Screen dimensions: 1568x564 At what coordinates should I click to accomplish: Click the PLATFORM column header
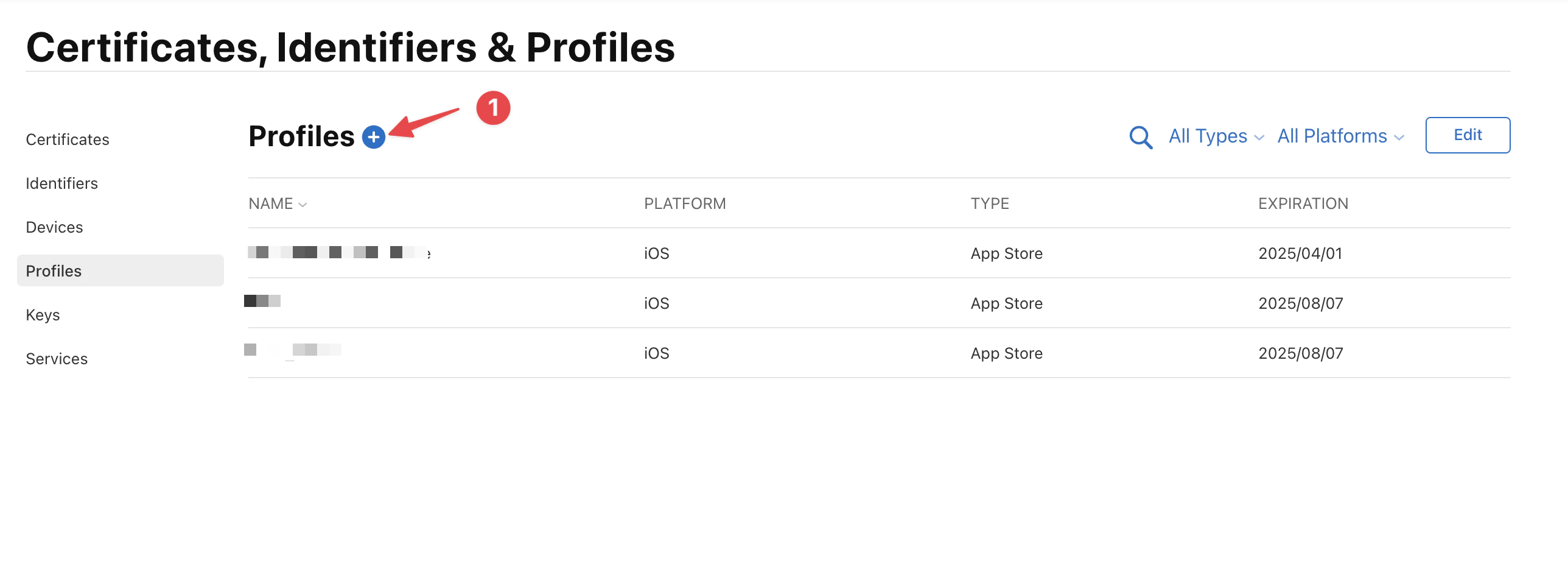685,203
